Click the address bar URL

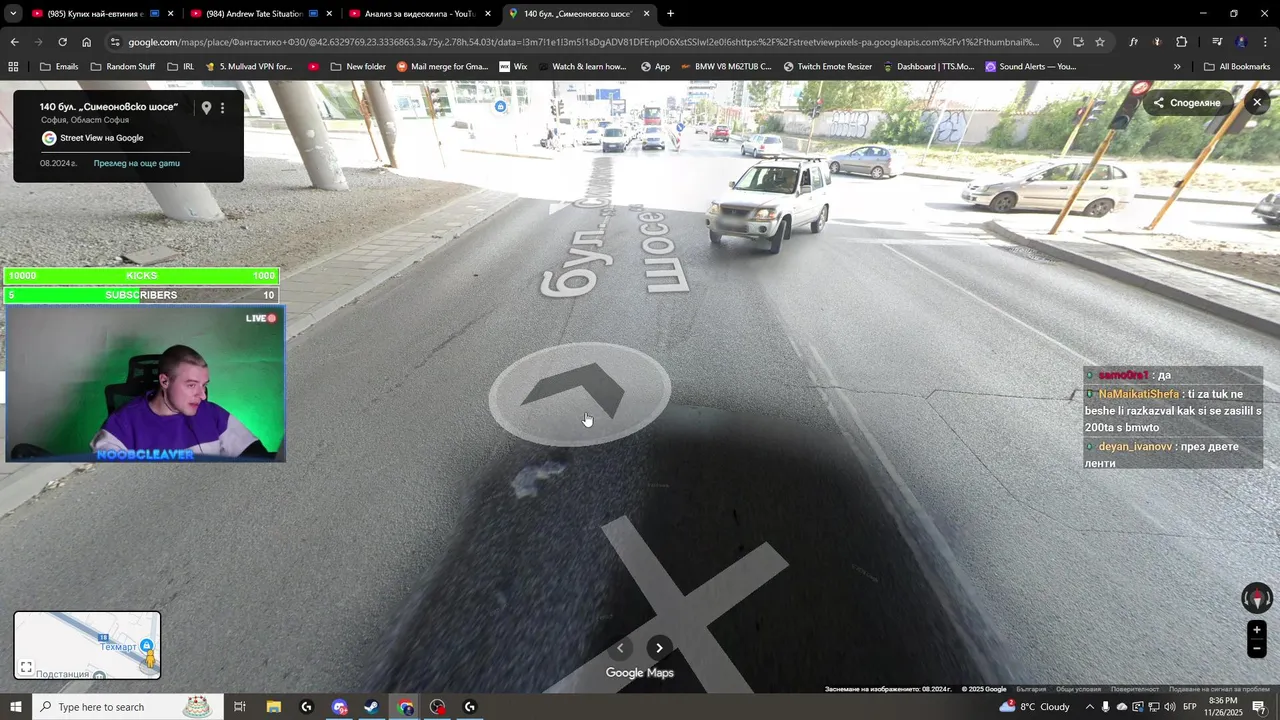[x=582, y=42]
